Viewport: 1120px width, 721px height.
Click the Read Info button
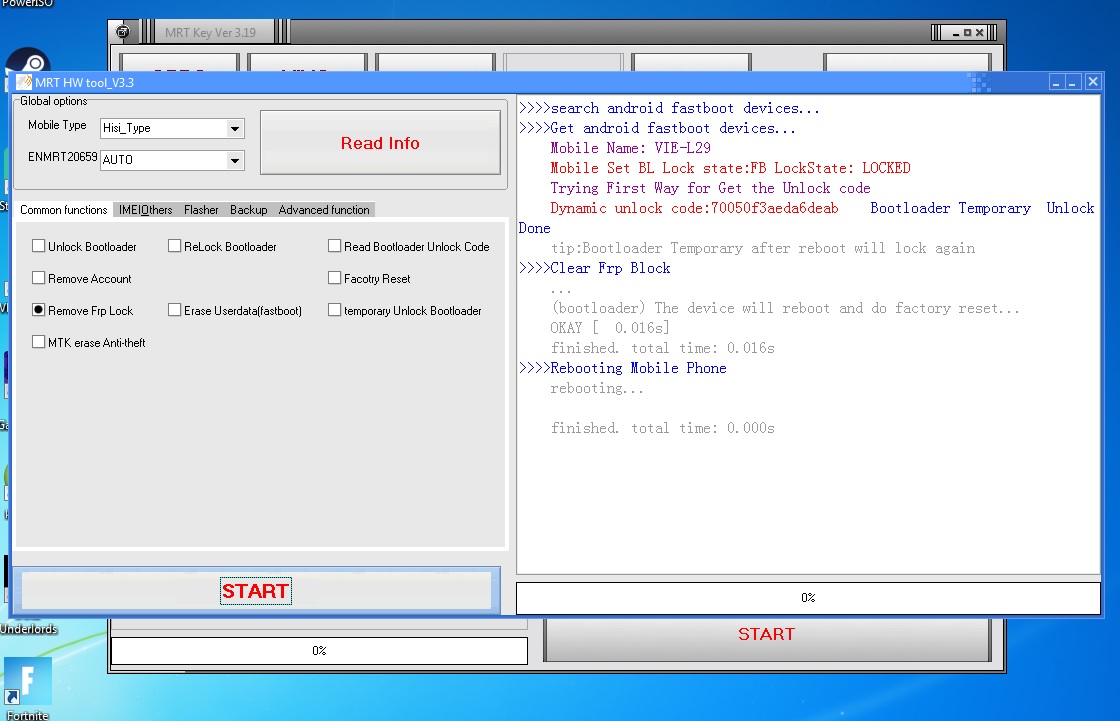[x=380, y=142]
